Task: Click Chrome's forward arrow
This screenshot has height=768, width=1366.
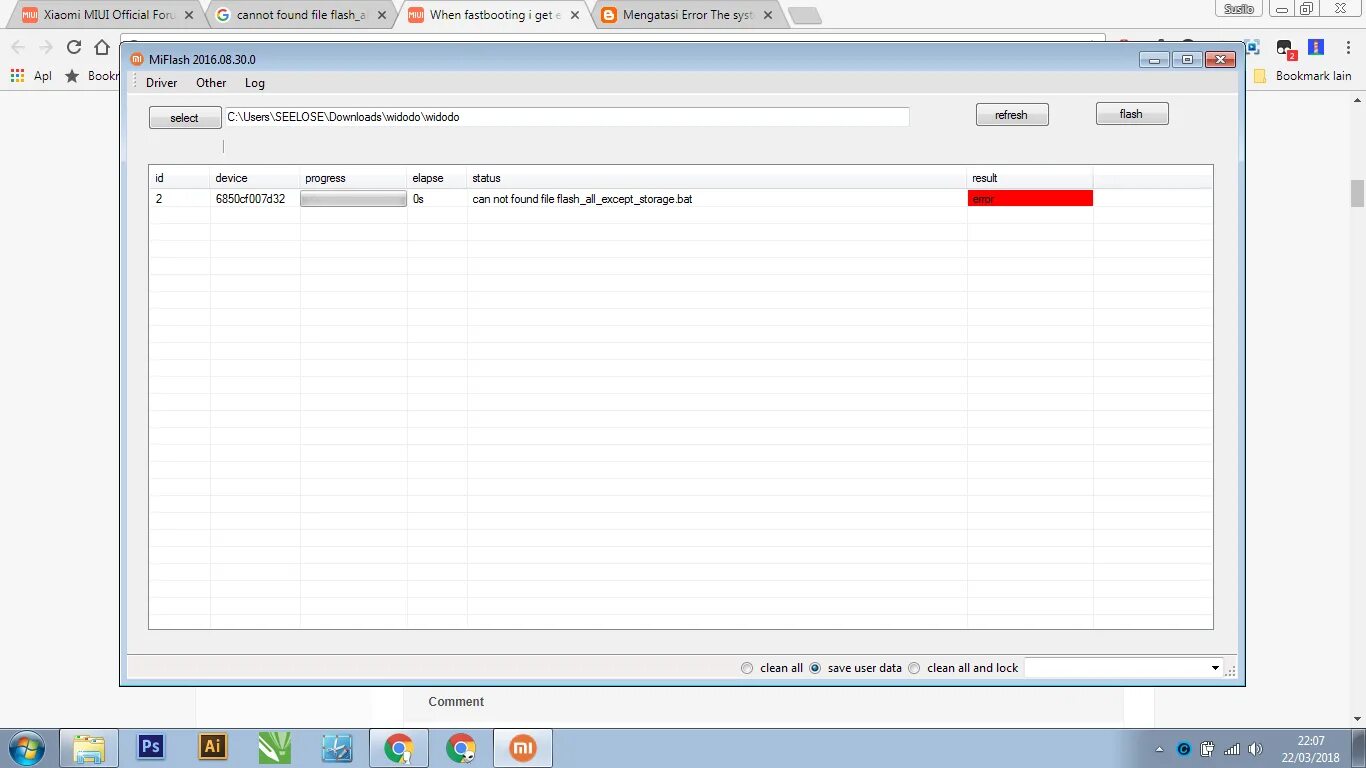Action: [46, 47]
